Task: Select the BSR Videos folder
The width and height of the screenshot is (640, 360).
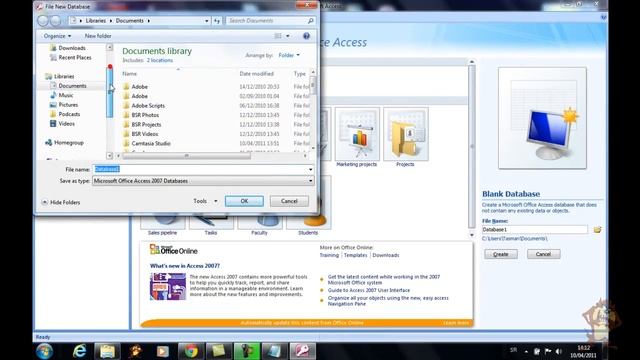Action: [140, 134]
